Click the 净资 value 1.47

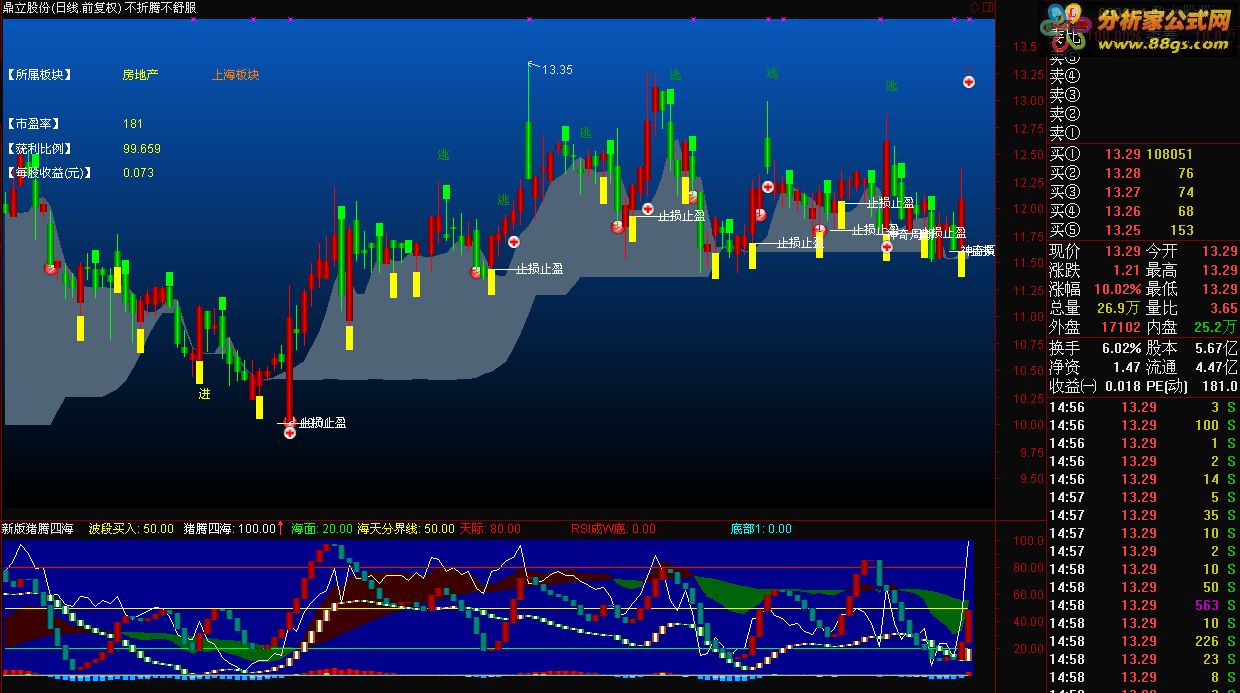[1127, 368]
